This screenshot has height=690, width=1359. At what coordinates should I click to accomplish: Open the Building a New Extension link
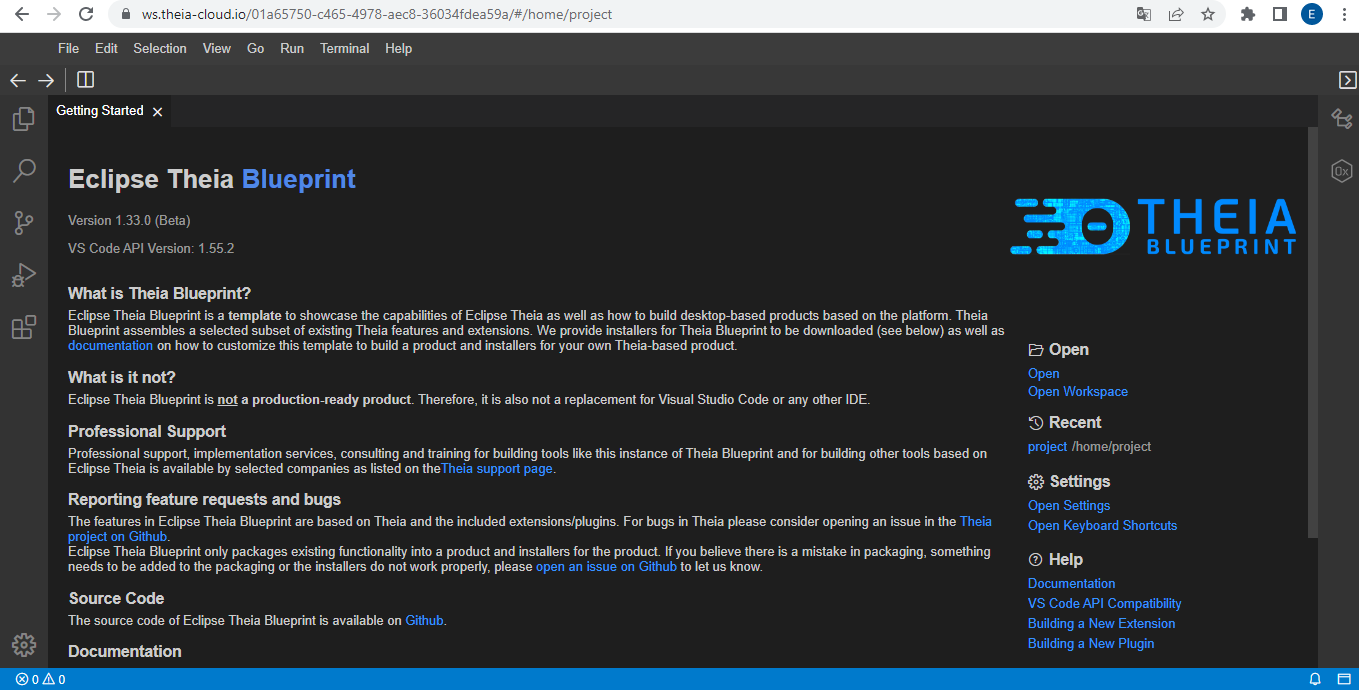tap(1102, 623)
